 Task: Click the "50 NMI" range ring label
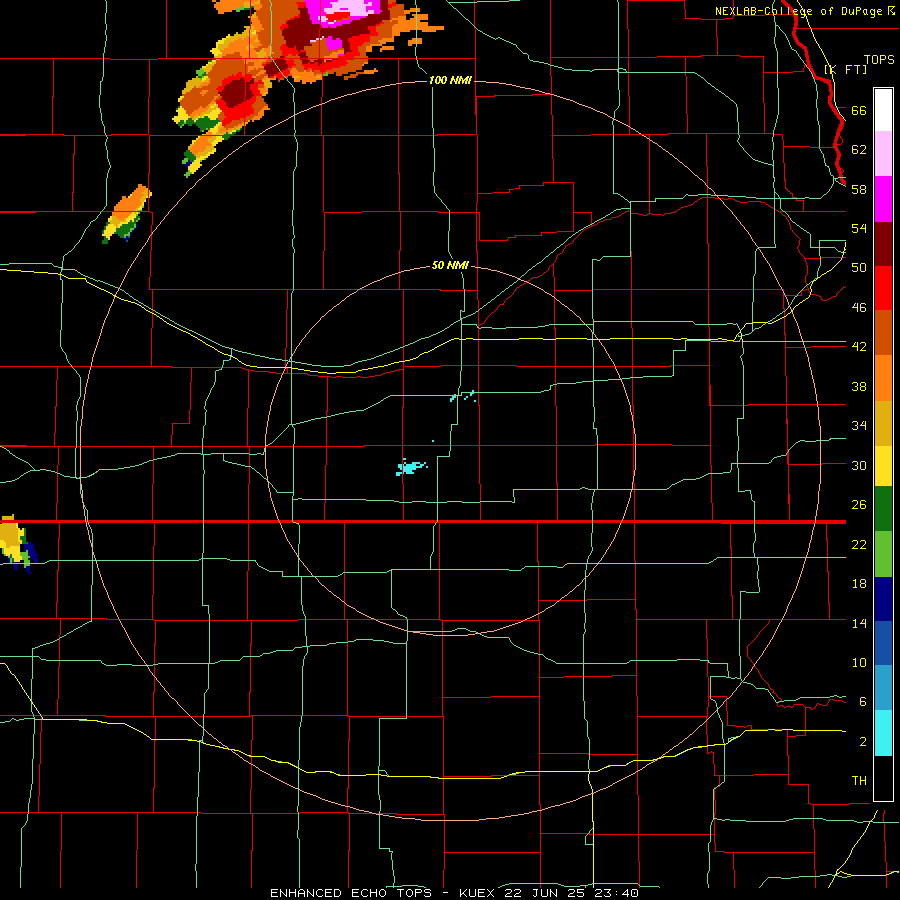coord(450,265)
